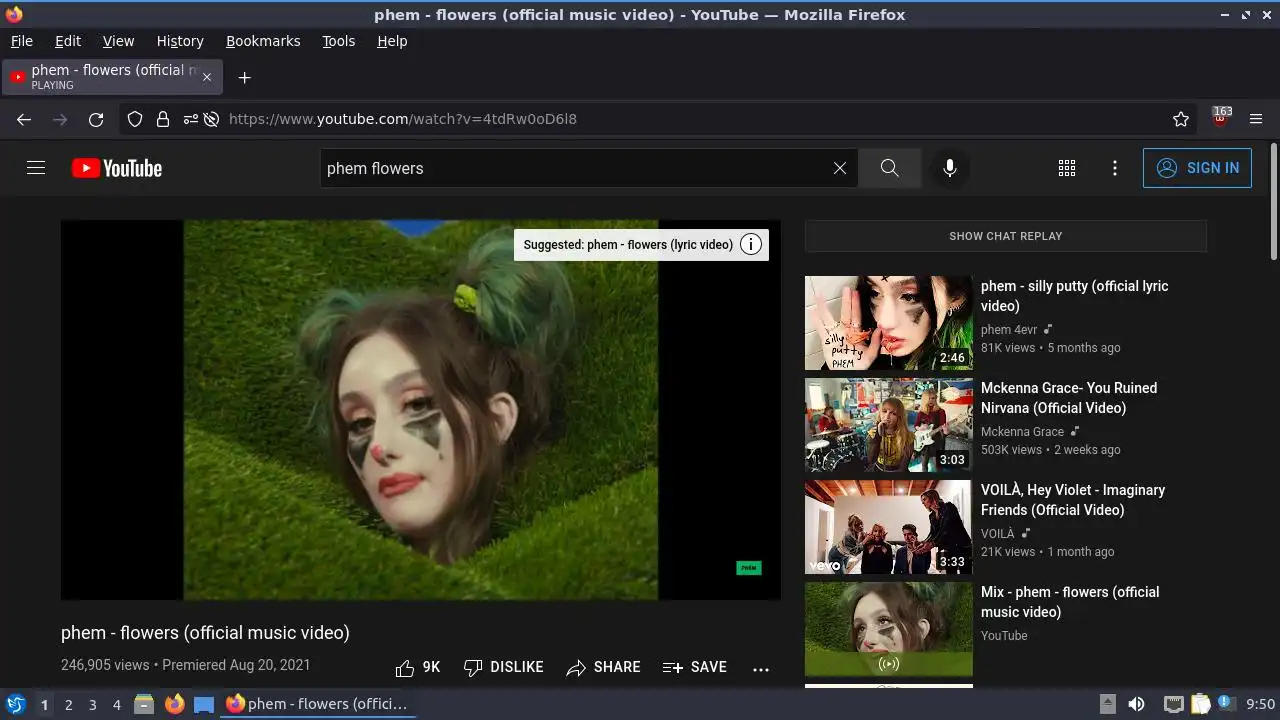Click the magnifier search button
This screenshot has width=1280, height=720.
[890, 168]
